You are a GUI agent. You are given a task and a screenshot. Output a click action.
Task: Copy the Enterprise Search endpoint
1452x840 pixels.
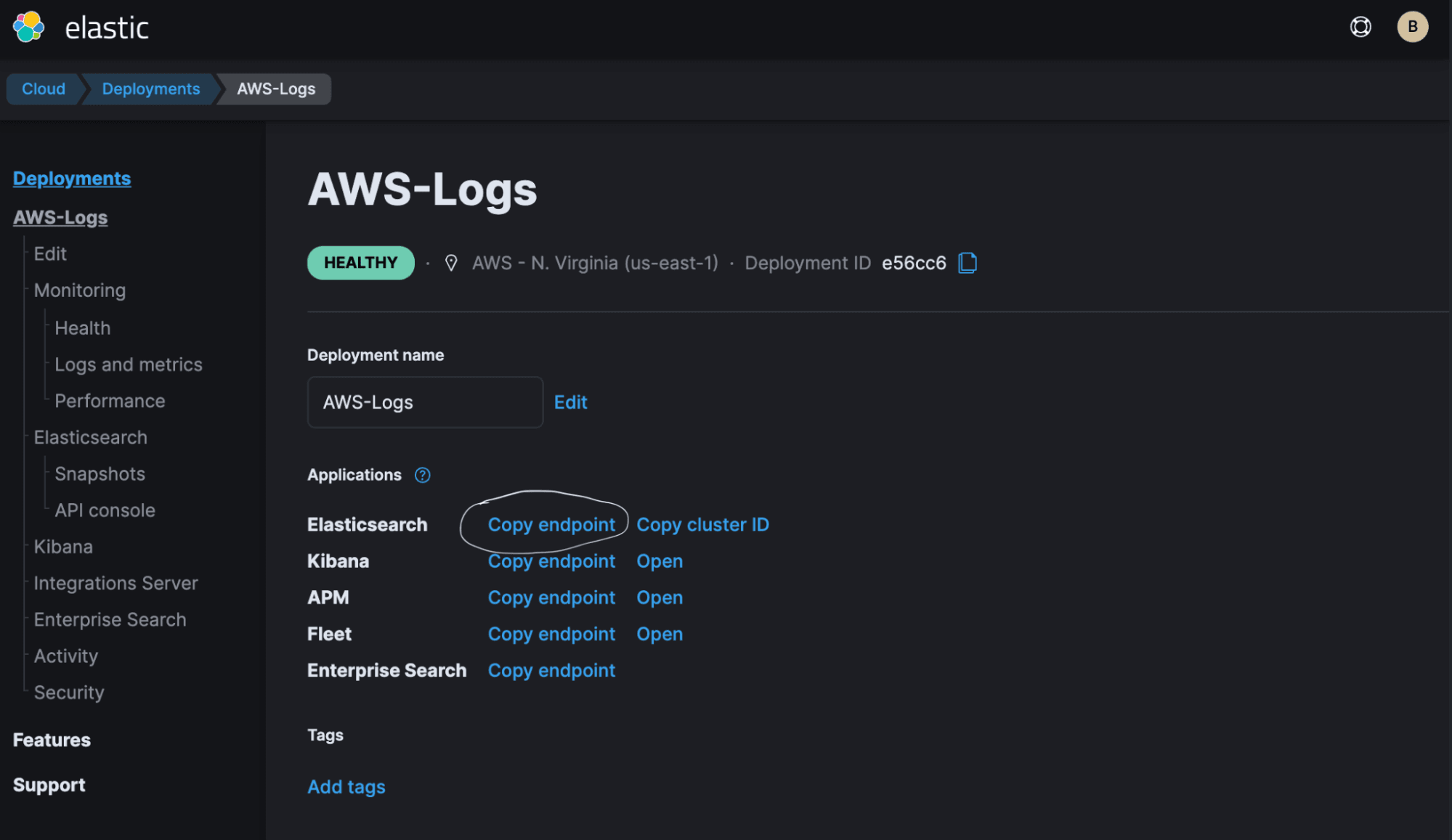coord(551,670)
